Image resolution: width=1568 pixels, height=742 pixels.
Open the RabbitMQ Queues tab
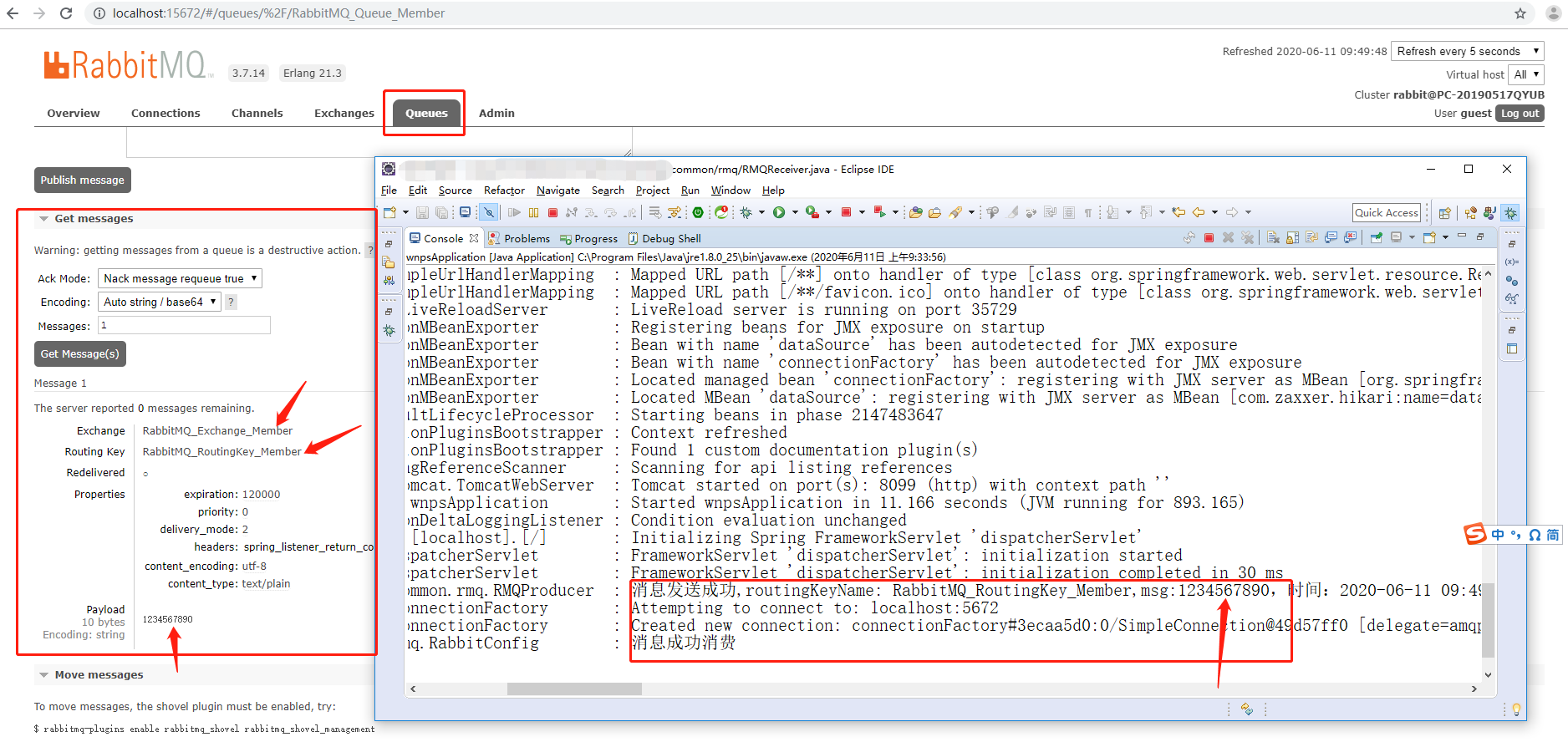[426, 113]
